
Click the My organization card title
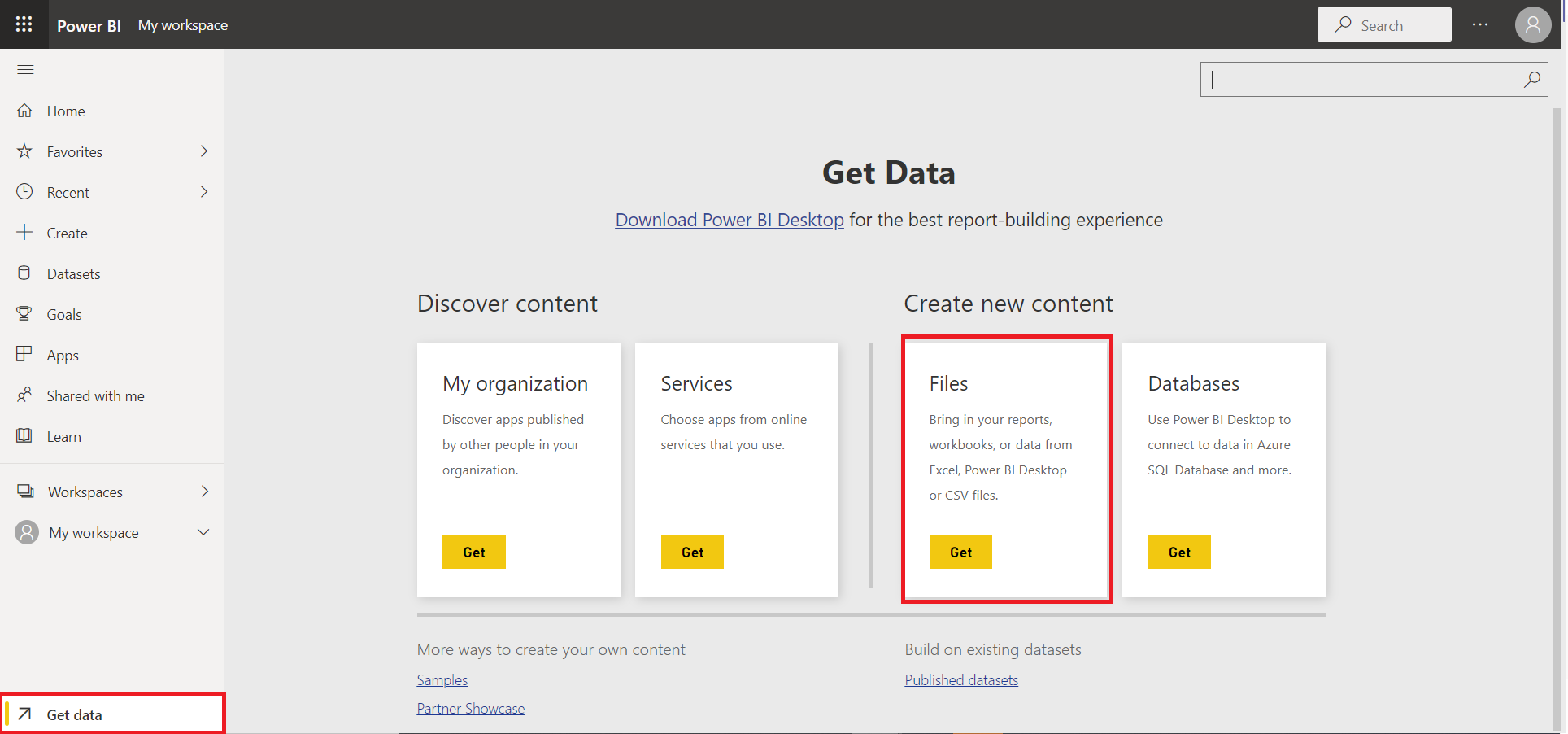515,384
